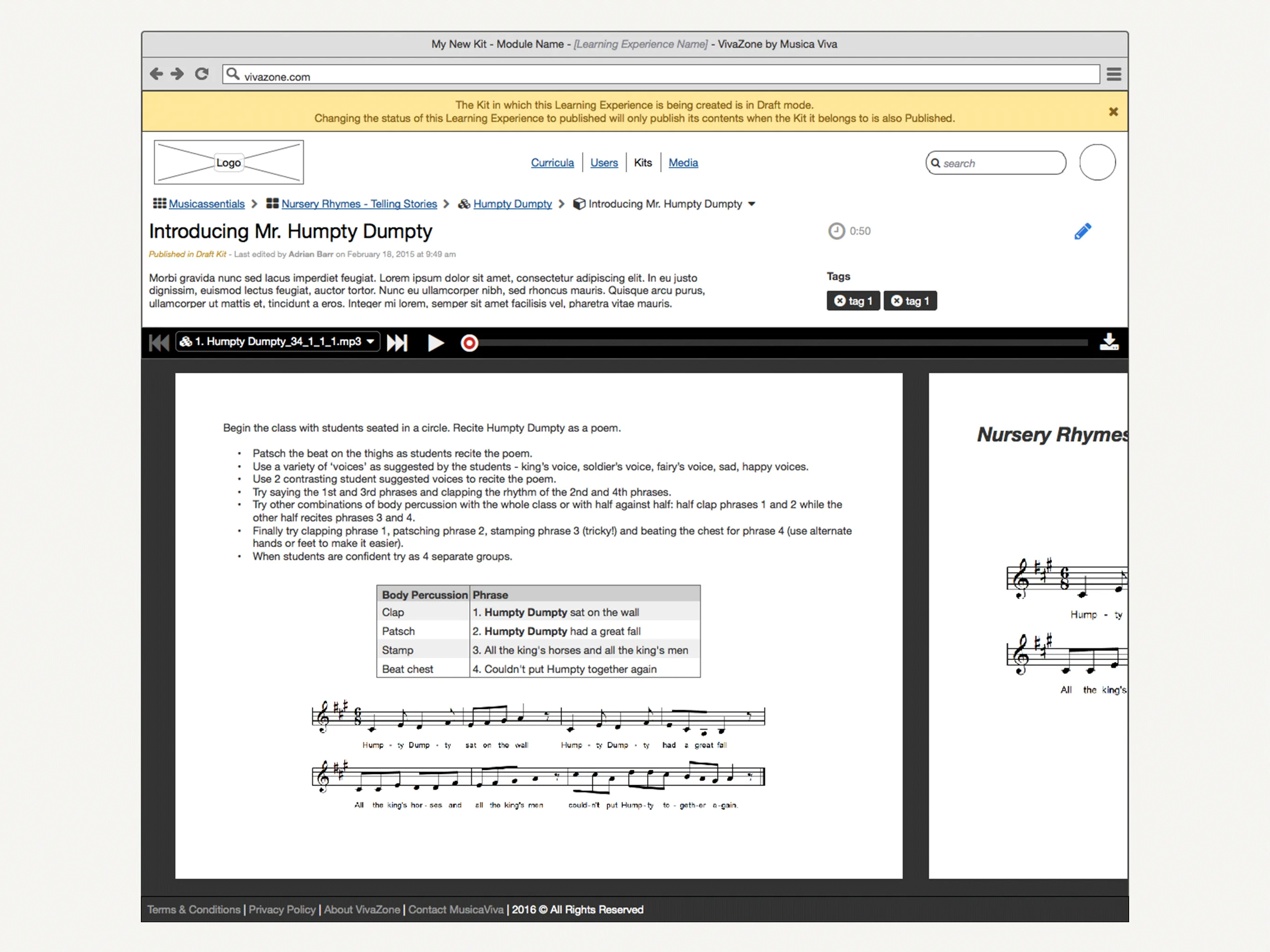Remove the first tag 1 chip

(840, 301)
